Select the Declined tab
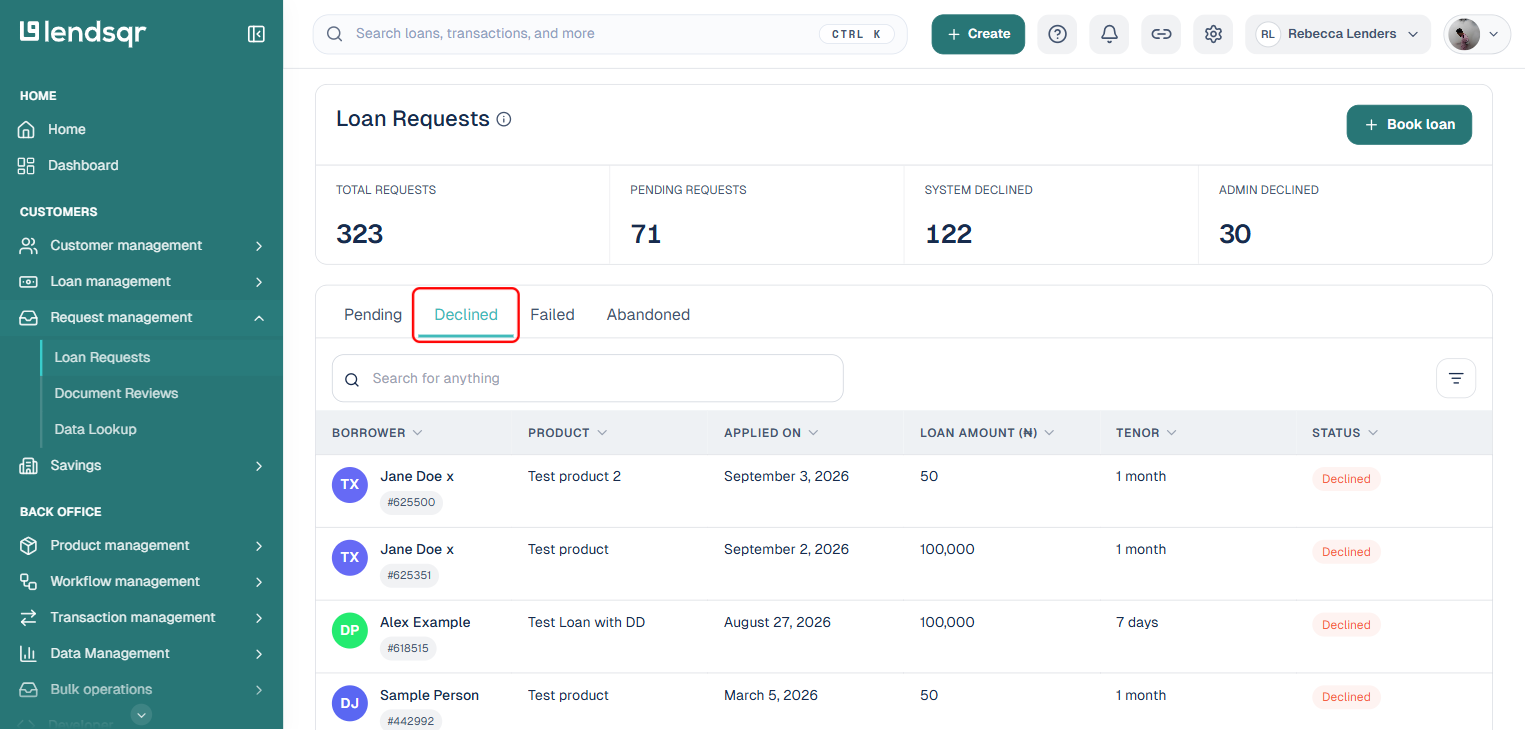 click(x=466, y=314)
